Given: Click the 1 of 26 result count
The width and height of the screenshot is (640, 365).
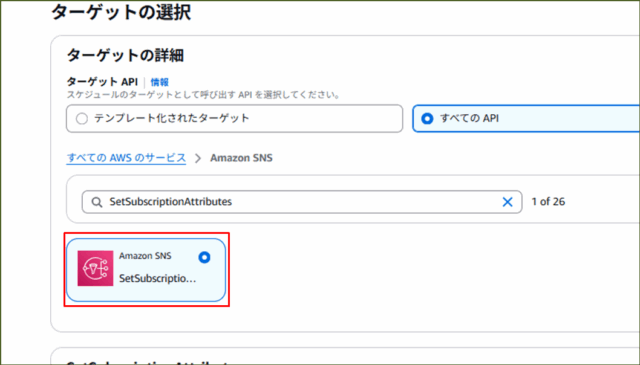Looking at the screenshot, I should click(x=548, y=202).
